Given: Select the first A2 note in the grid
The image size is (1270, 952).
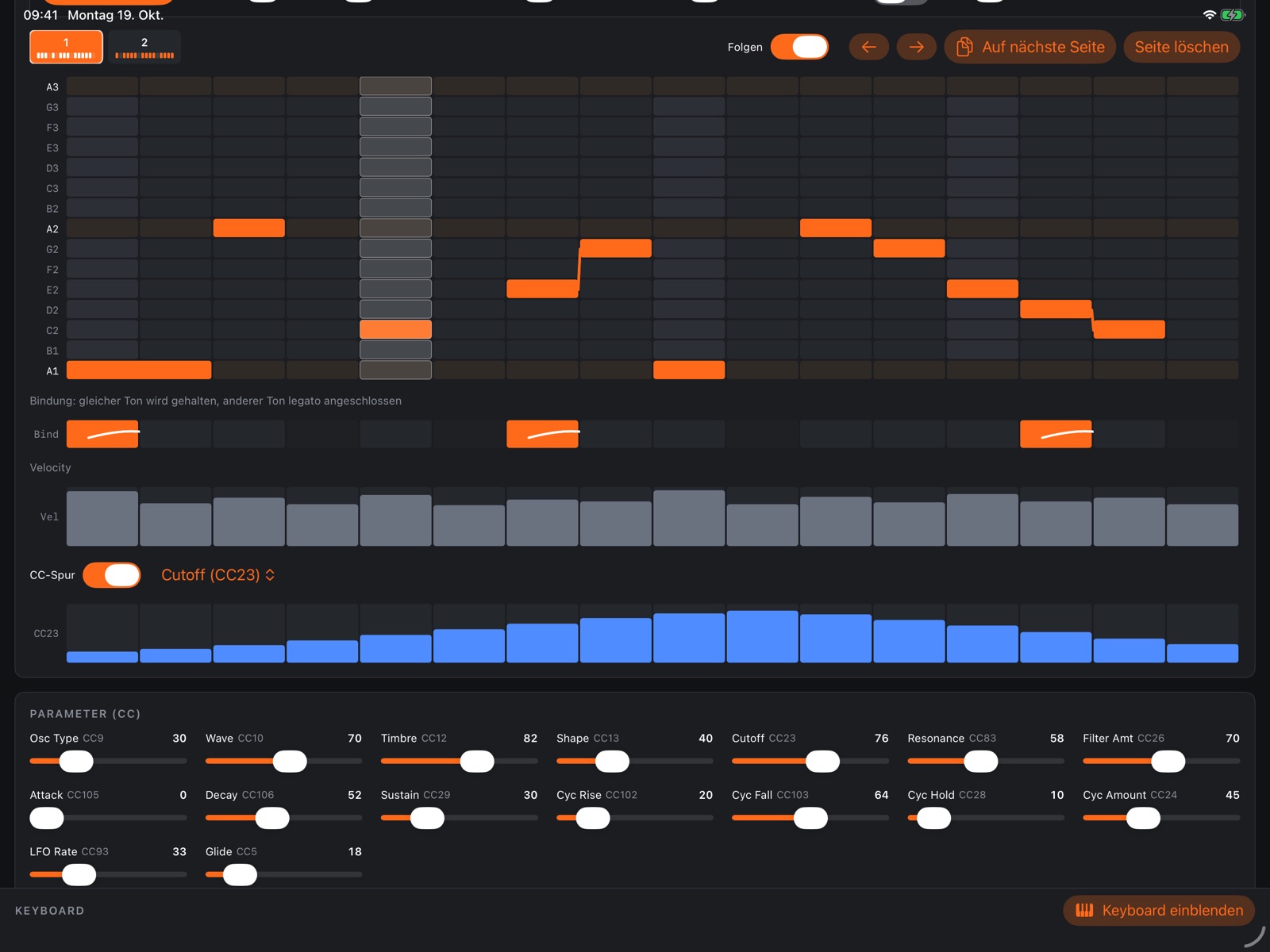Looking at the screenshot, I should pos(248,228).
